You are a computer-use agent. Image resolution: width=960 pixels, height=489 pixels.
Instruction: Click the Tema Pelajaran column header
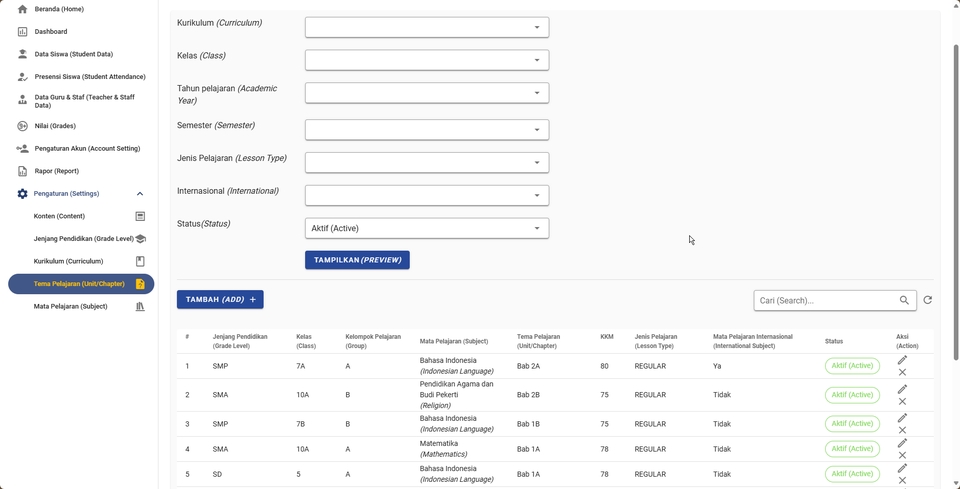click(538, 341)
